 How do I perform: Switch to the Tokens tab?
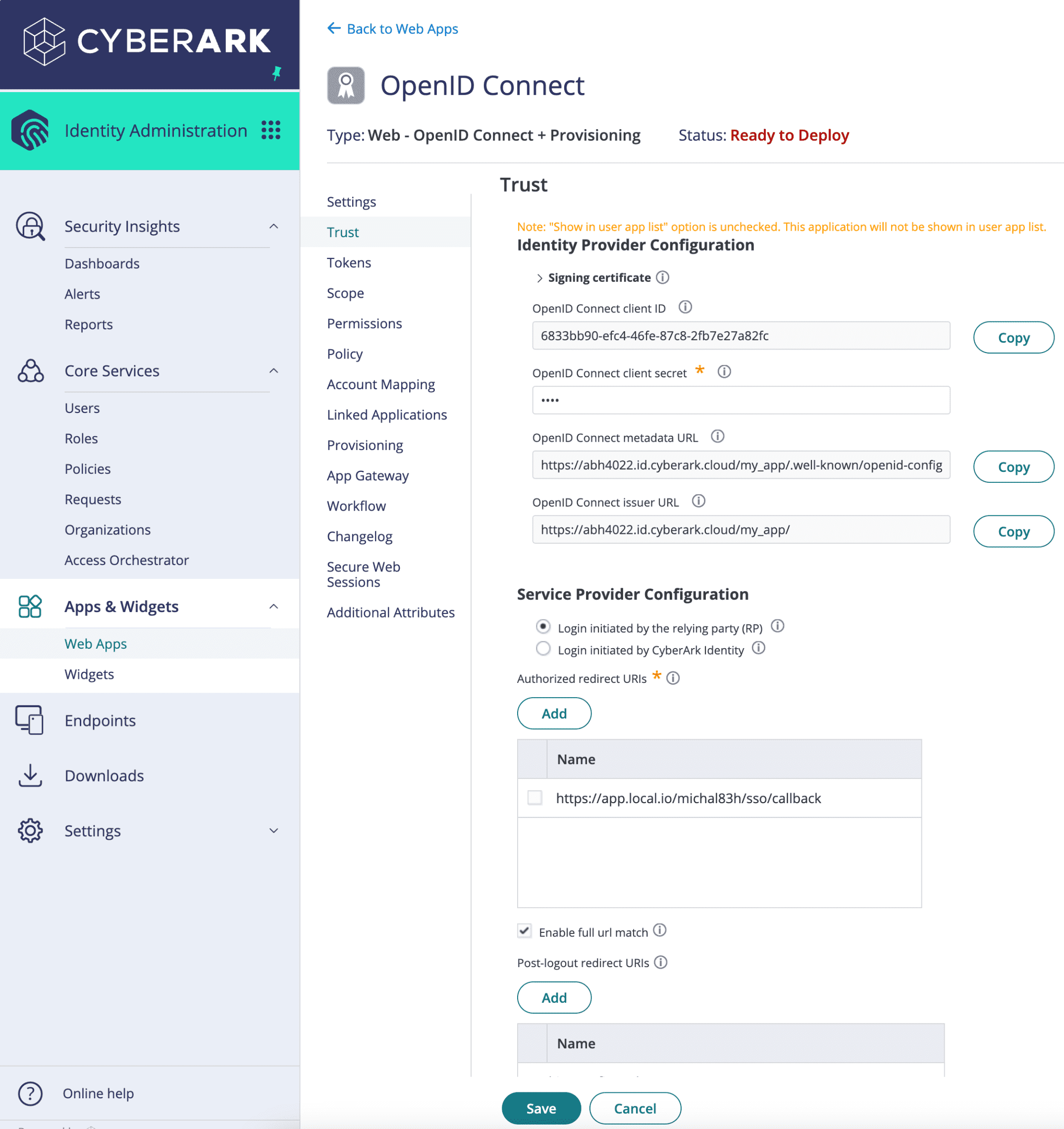click(x=349, y=262)
